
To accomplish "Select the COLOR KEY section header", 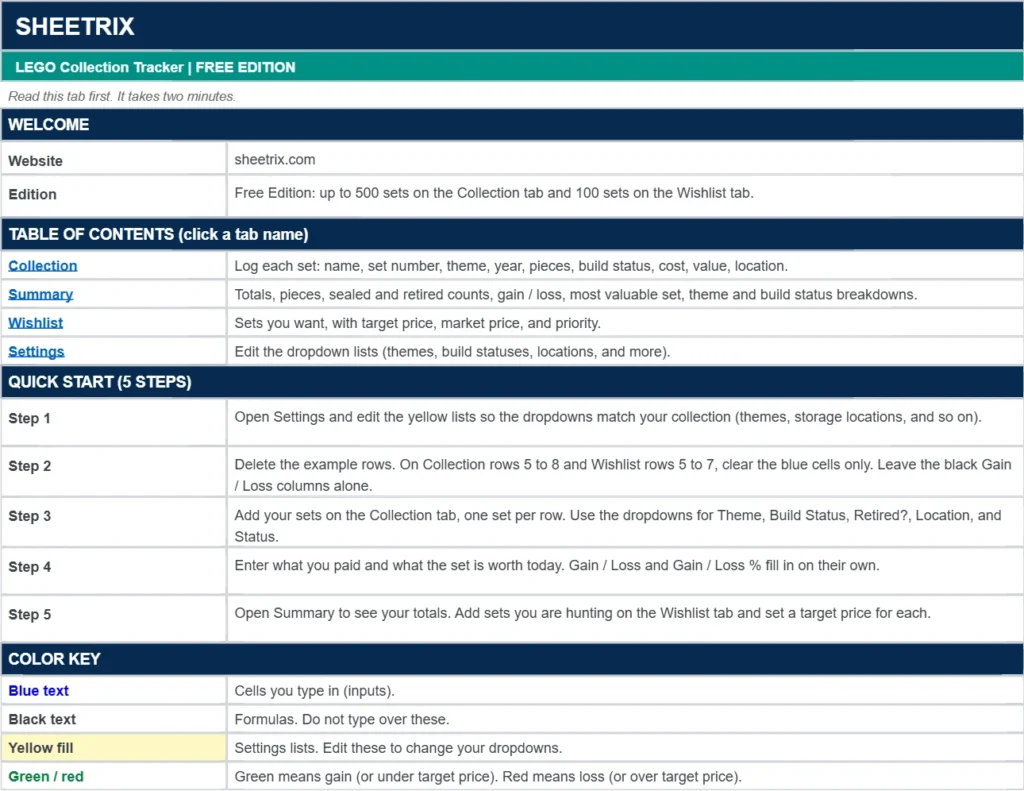I will (512, 659).
